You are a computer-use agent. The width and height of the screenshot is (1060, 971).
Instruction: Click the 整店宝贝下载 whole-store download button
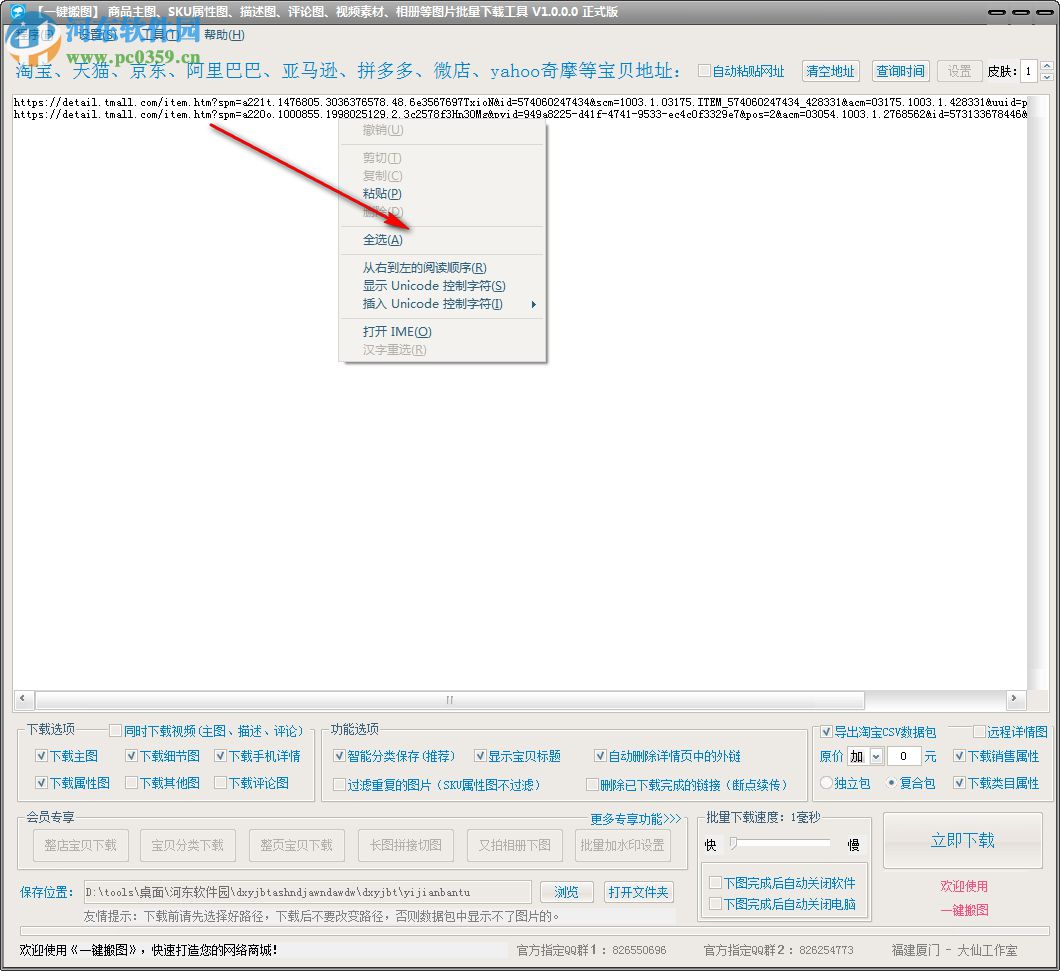click(x=78, y=845)
